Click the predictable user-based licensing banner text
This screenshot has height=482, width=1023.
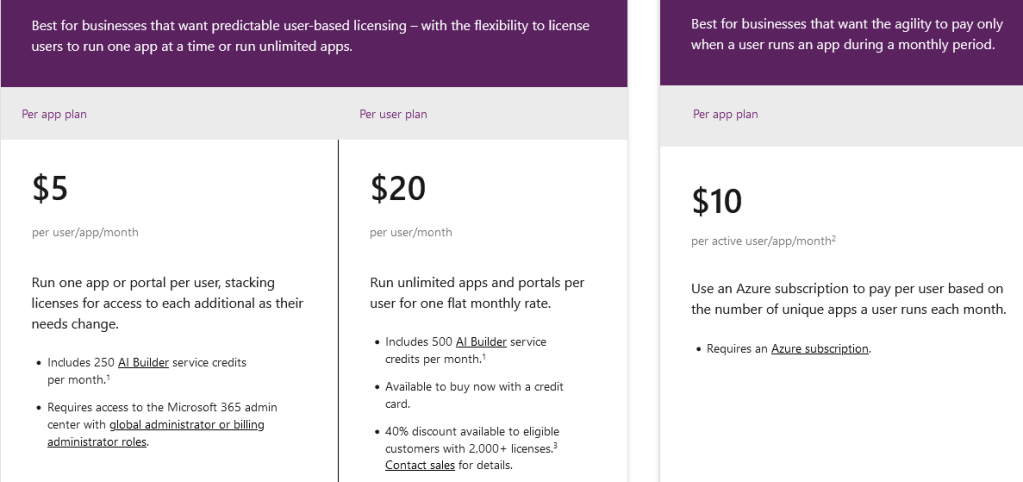click(311, 36)
